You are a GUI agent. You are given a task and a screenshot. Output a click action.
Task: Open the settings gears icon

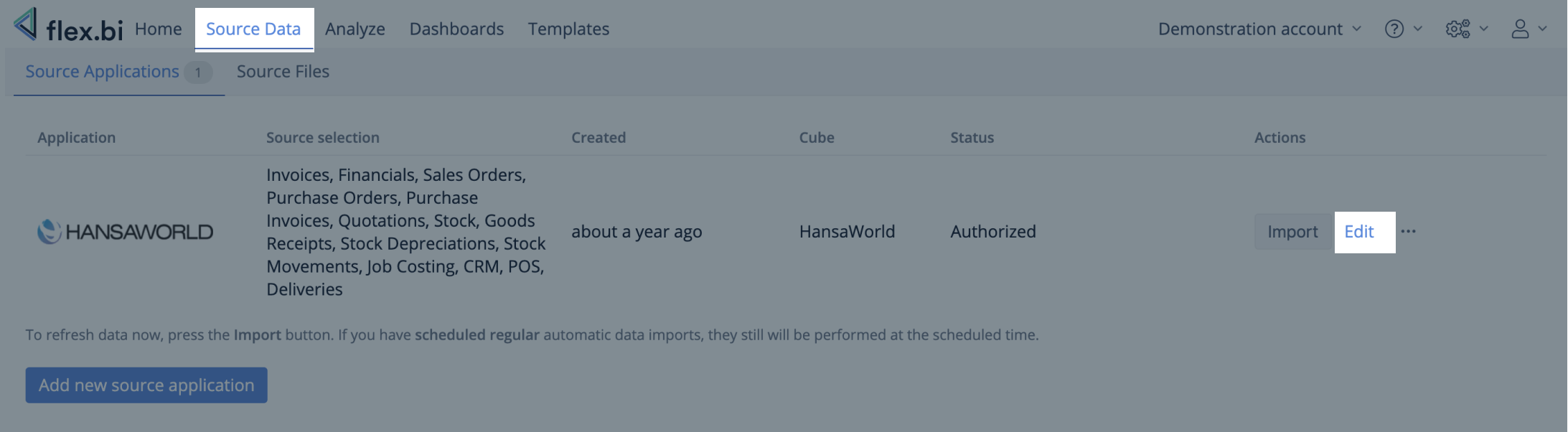pyautogui.click(x=1457, y=29)
